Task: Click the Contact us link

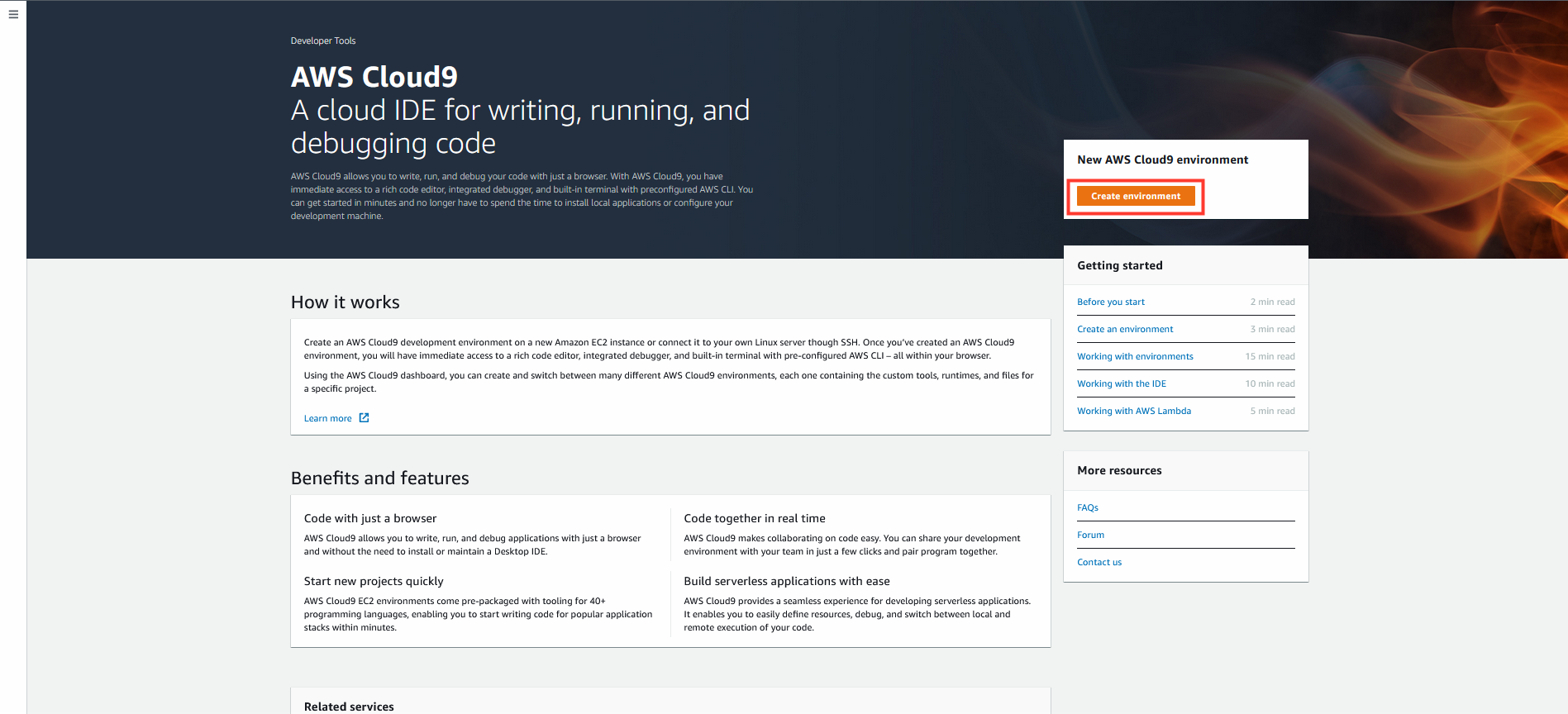Action: point(1099,562)
